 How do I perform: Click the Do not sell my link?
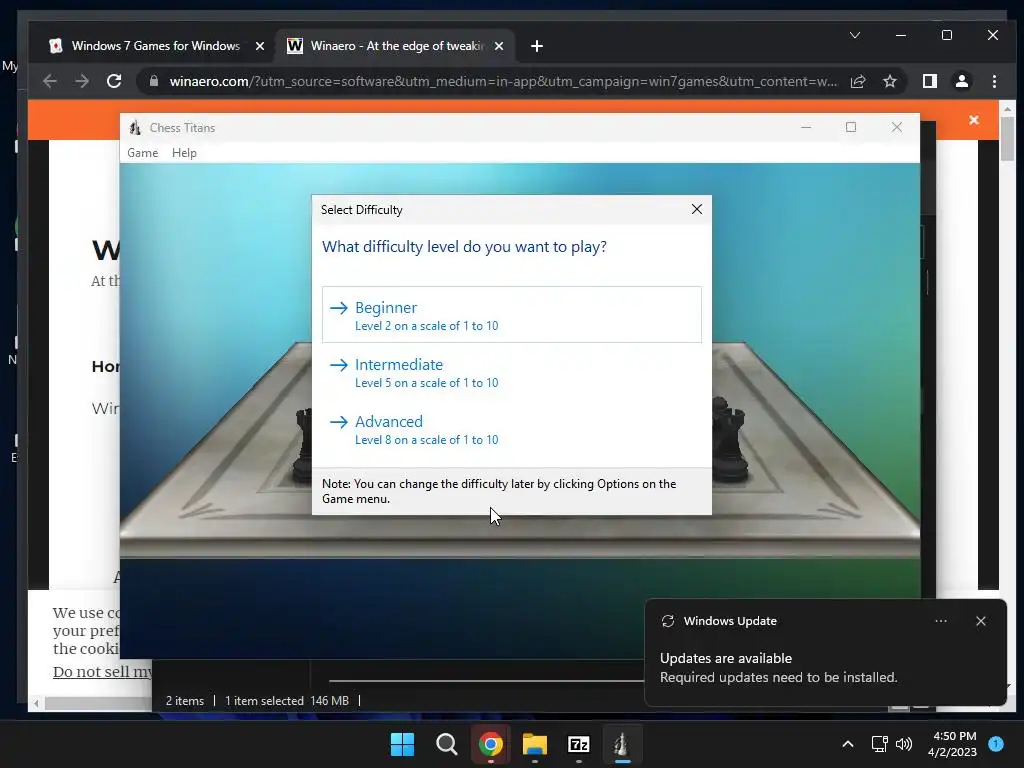click(x=103, y=671)
